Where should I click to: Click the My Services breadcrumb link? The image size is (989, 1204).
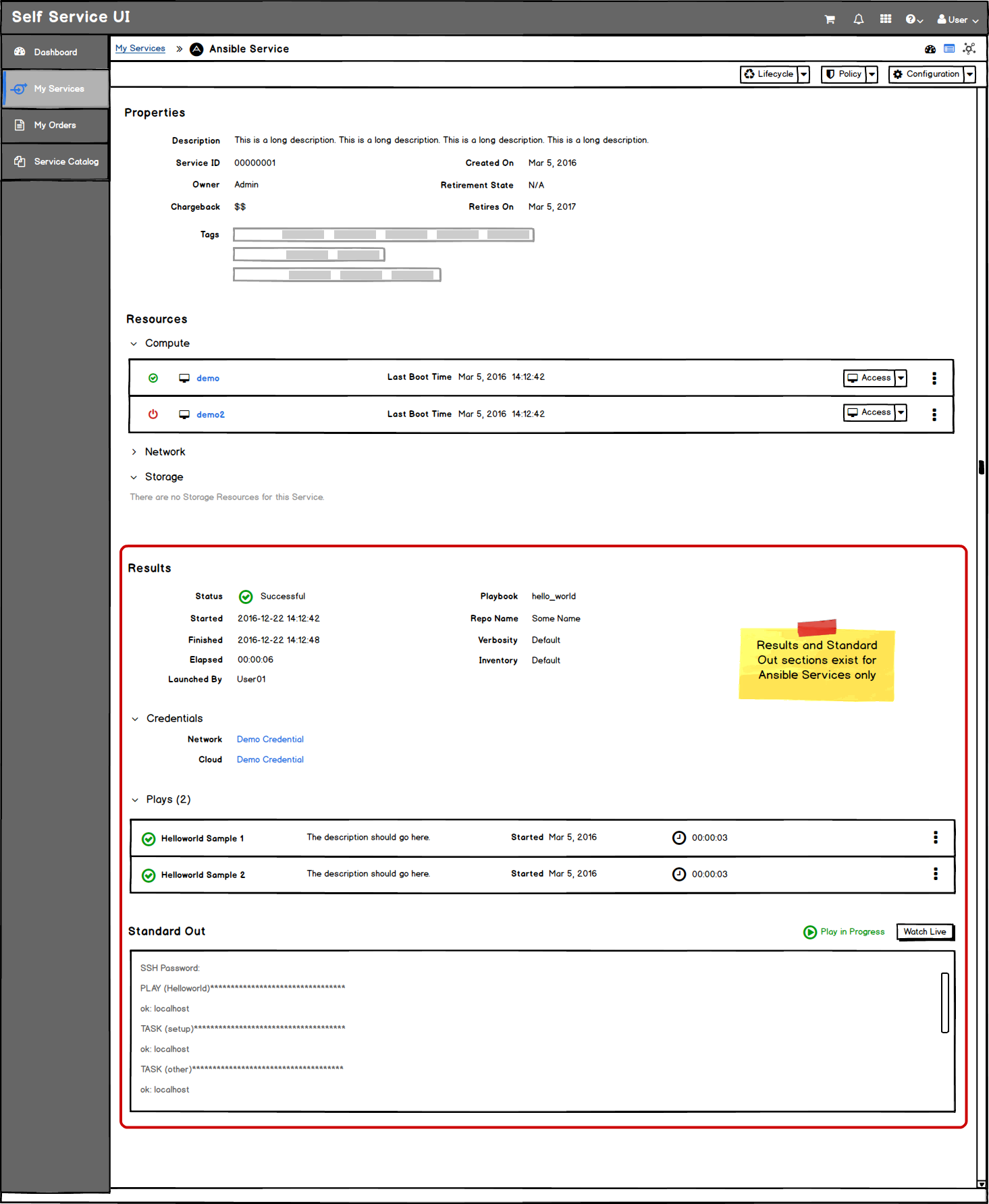(140, 49)
